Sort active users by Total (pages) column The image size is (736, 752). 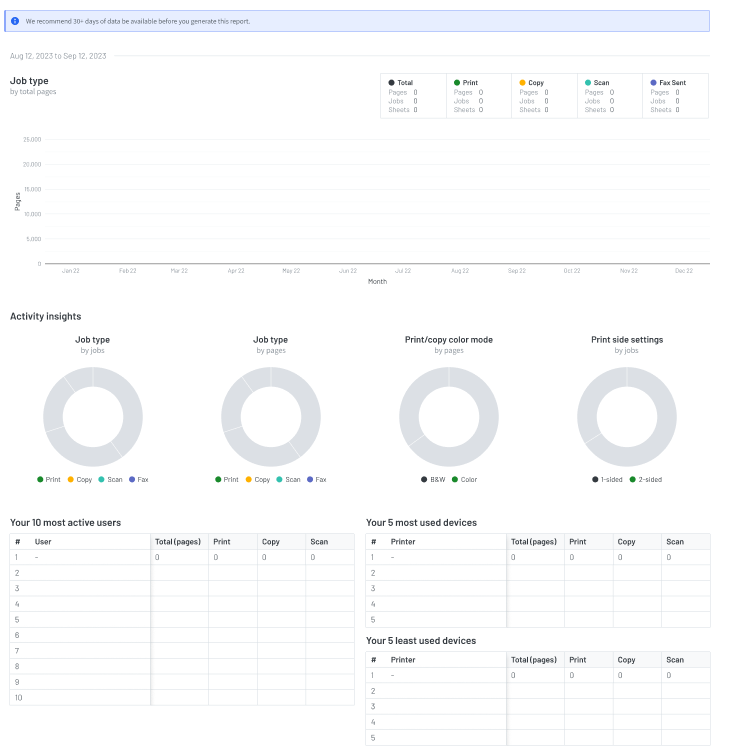[x=179, y=541]
